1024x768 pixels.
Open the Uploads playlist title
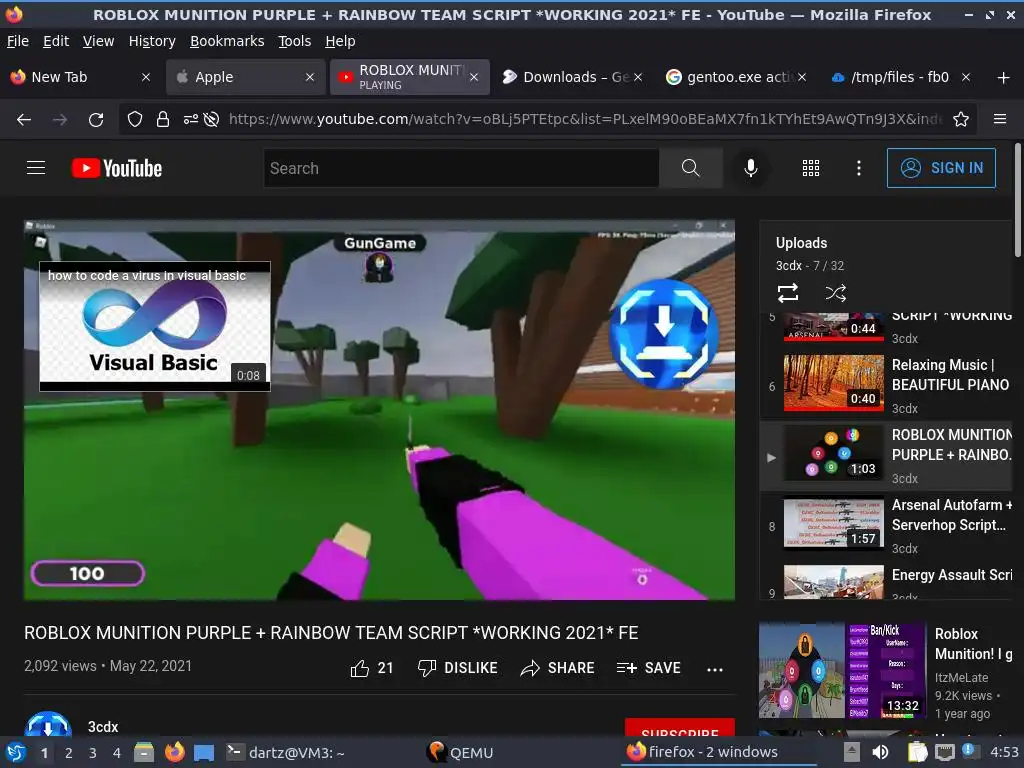(801, 243)
